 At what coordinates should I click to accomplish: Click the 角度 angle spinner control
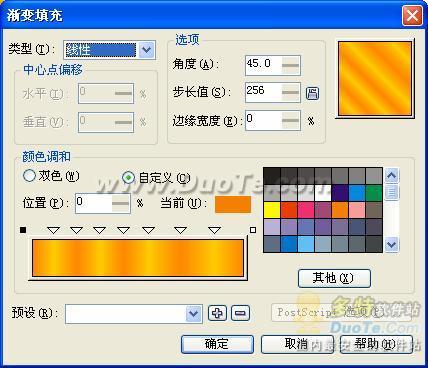pos(290,66)
